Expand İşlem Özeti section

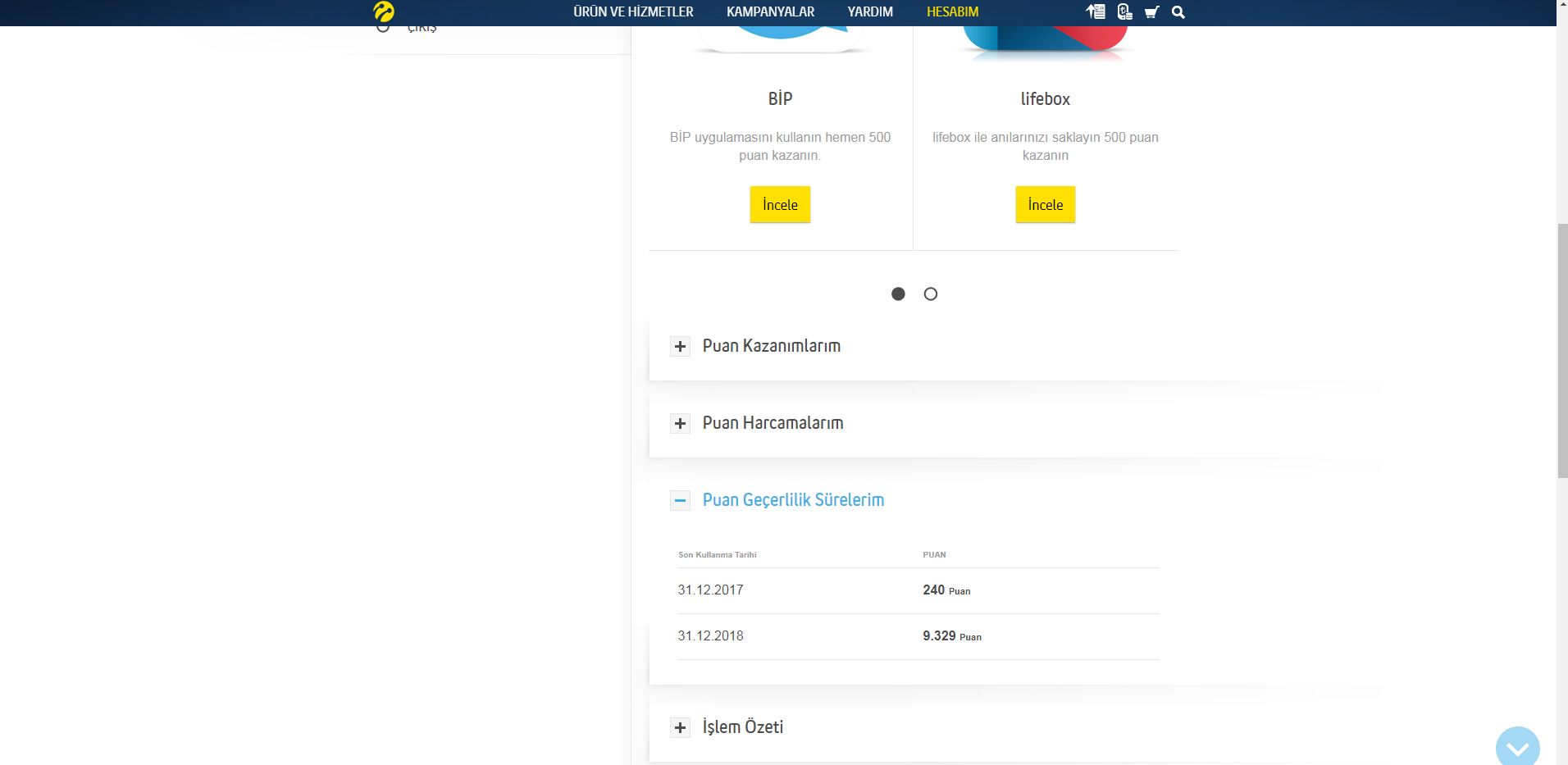[680, 727]
